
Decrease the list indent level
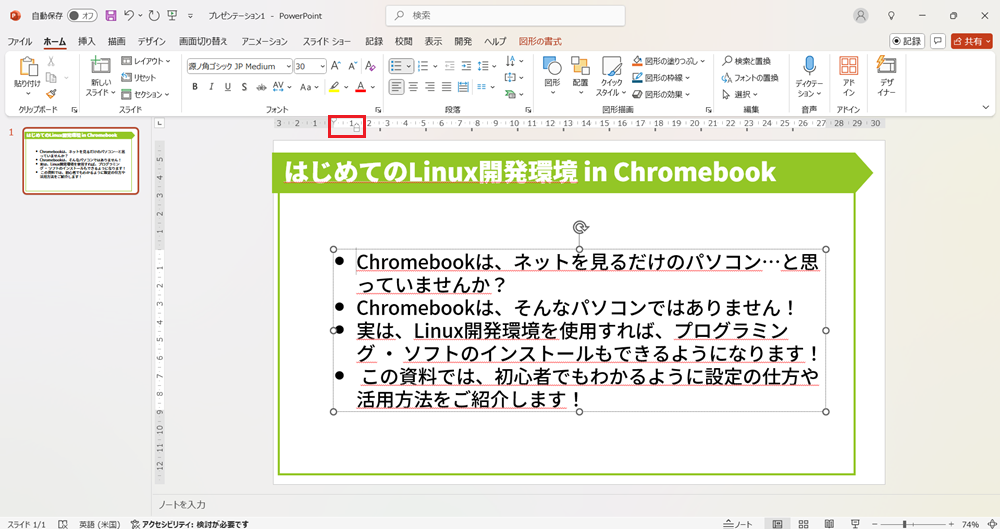(450, 66)
